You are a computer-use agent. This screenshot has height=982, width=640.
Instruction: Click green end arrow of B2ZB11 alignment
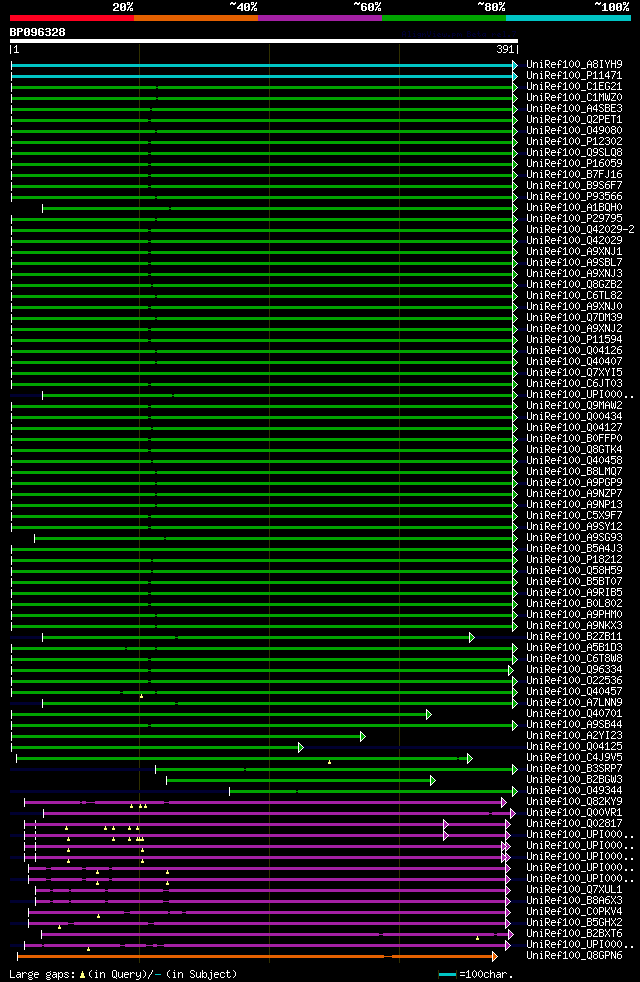(472, 638)
